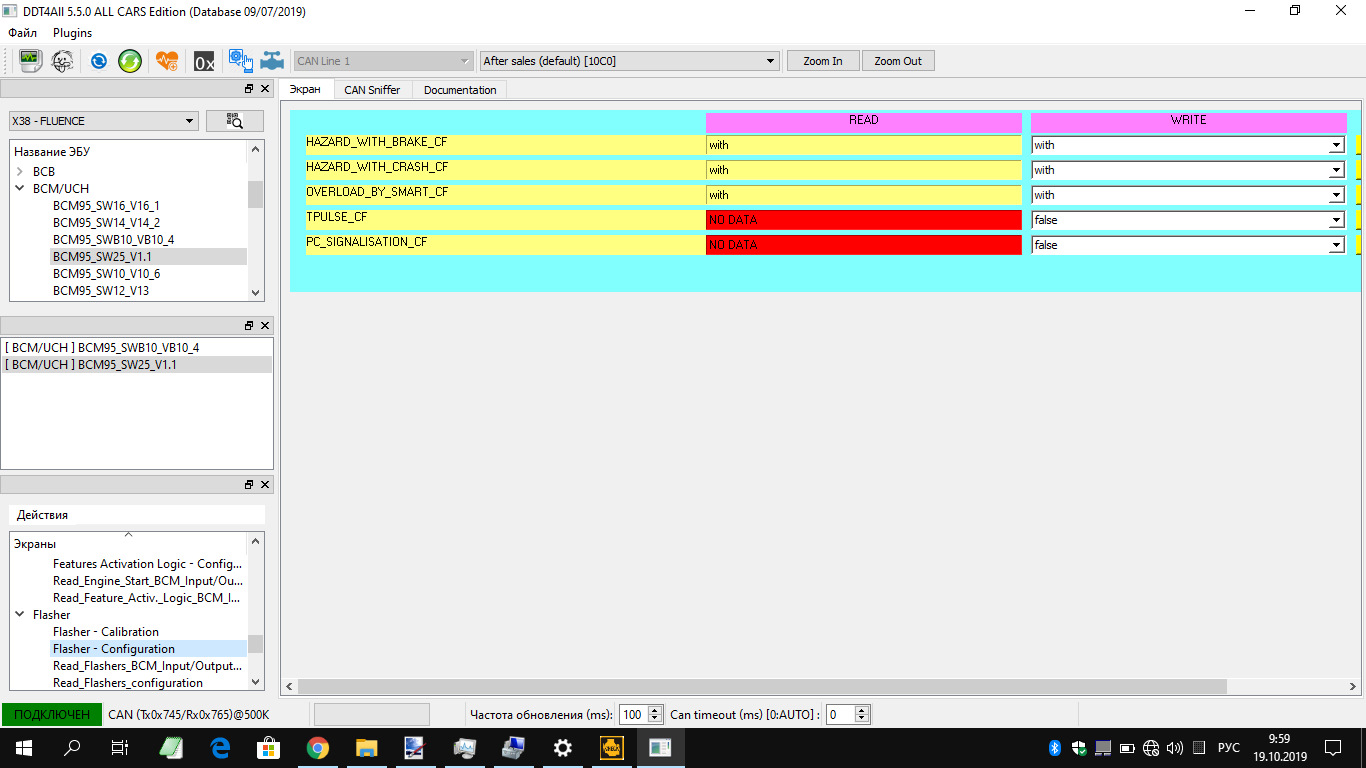This screenshot has height=768, width=1366.
Task: Click the Частота обновления value field
Action: [x=633, y=715]
